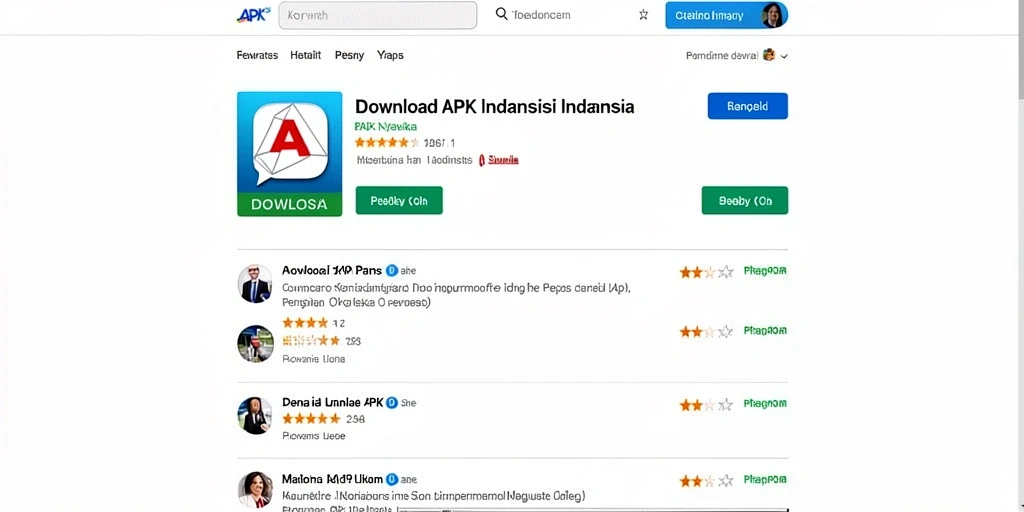Open the green PAfK Nyawka developer link
Image resolution: width=1024 pixels, height=512 pixels.
(x=385, y=127)
